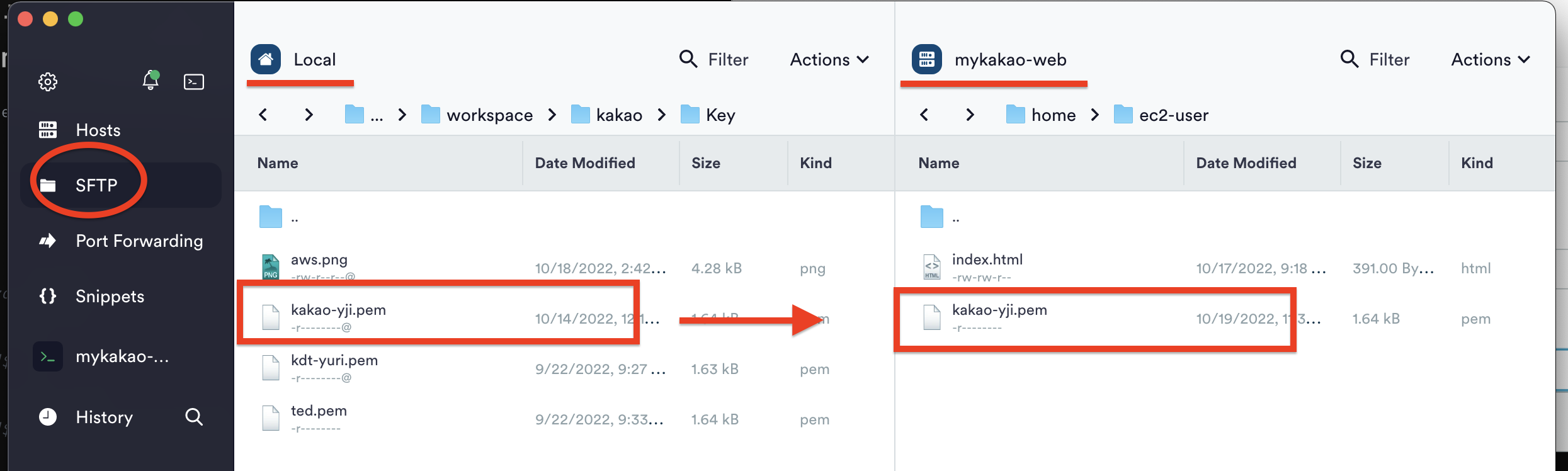This screenshot has height=471, width=1568.
Task: Sort Local files by Name
Action: pos(278,163)
